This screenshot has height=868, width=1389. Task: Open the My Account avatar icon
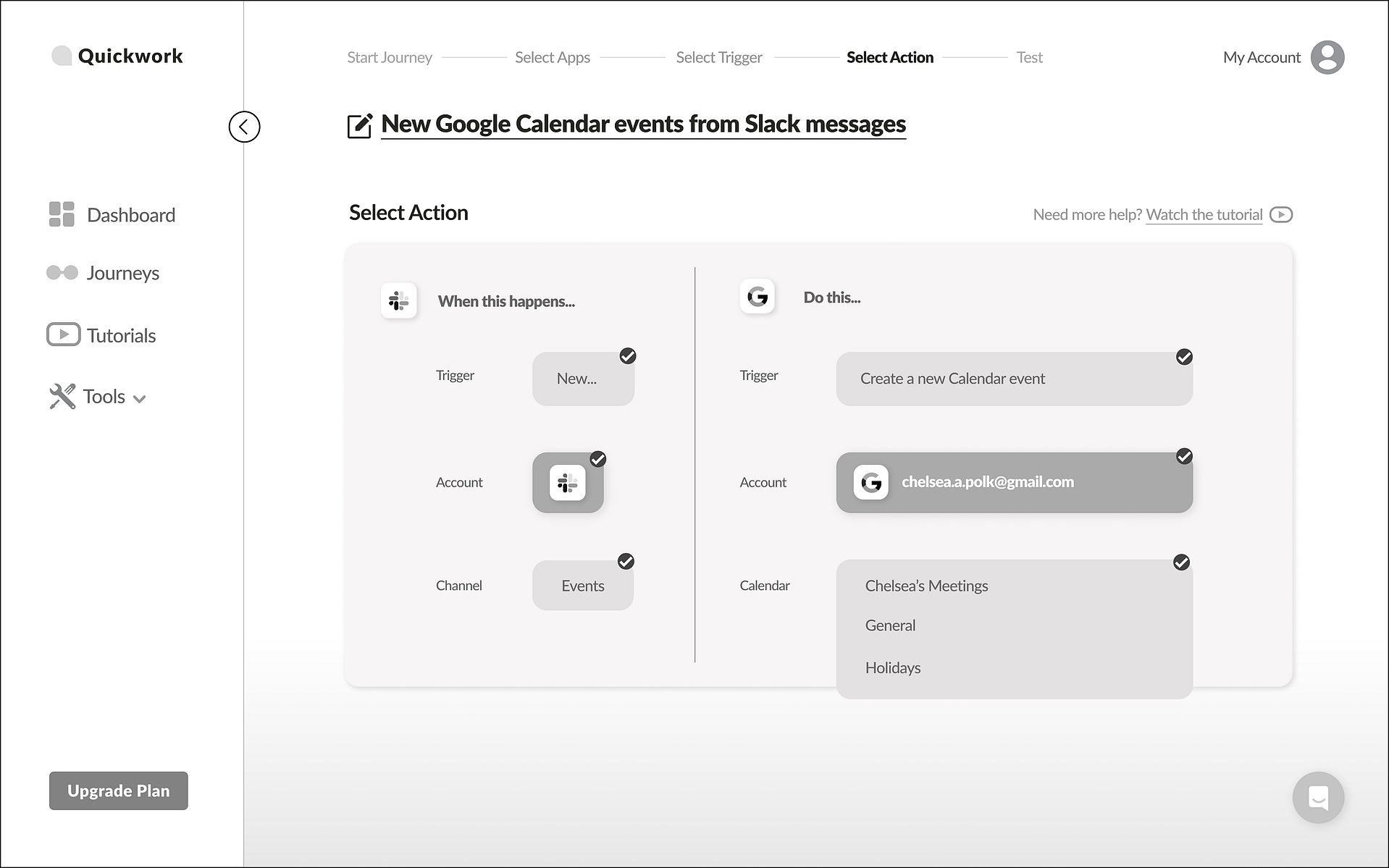tap(1327, 57)
